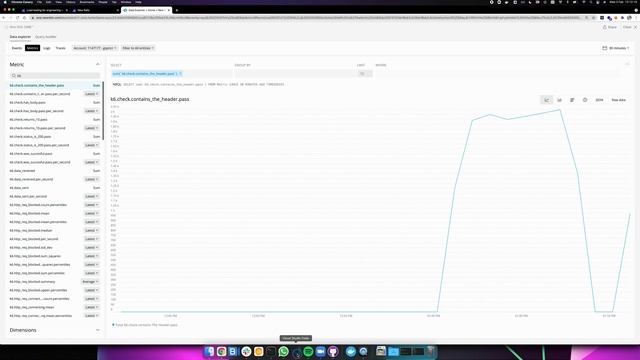640x360 pixels.
Task: Open Finder from the dock
Action: pos(209,351)
